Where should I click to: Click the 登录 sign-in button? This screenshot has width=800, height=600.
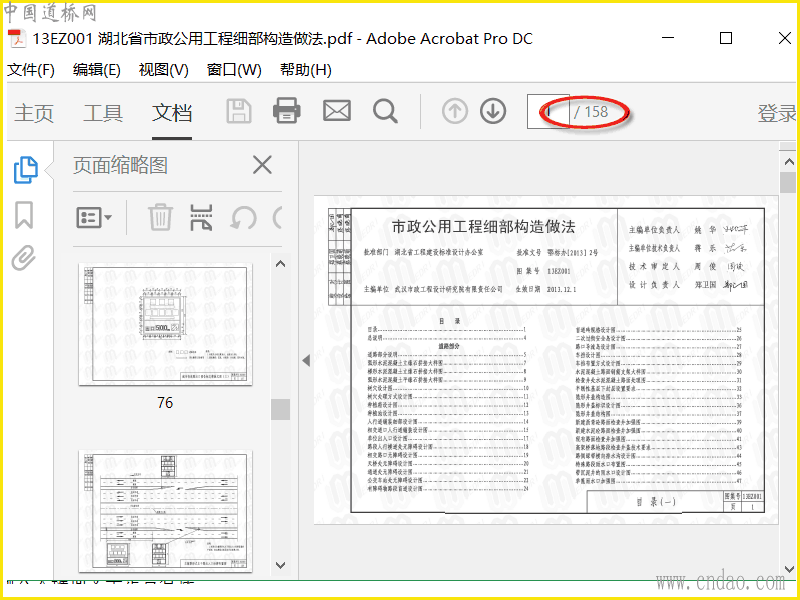point(778,113)
